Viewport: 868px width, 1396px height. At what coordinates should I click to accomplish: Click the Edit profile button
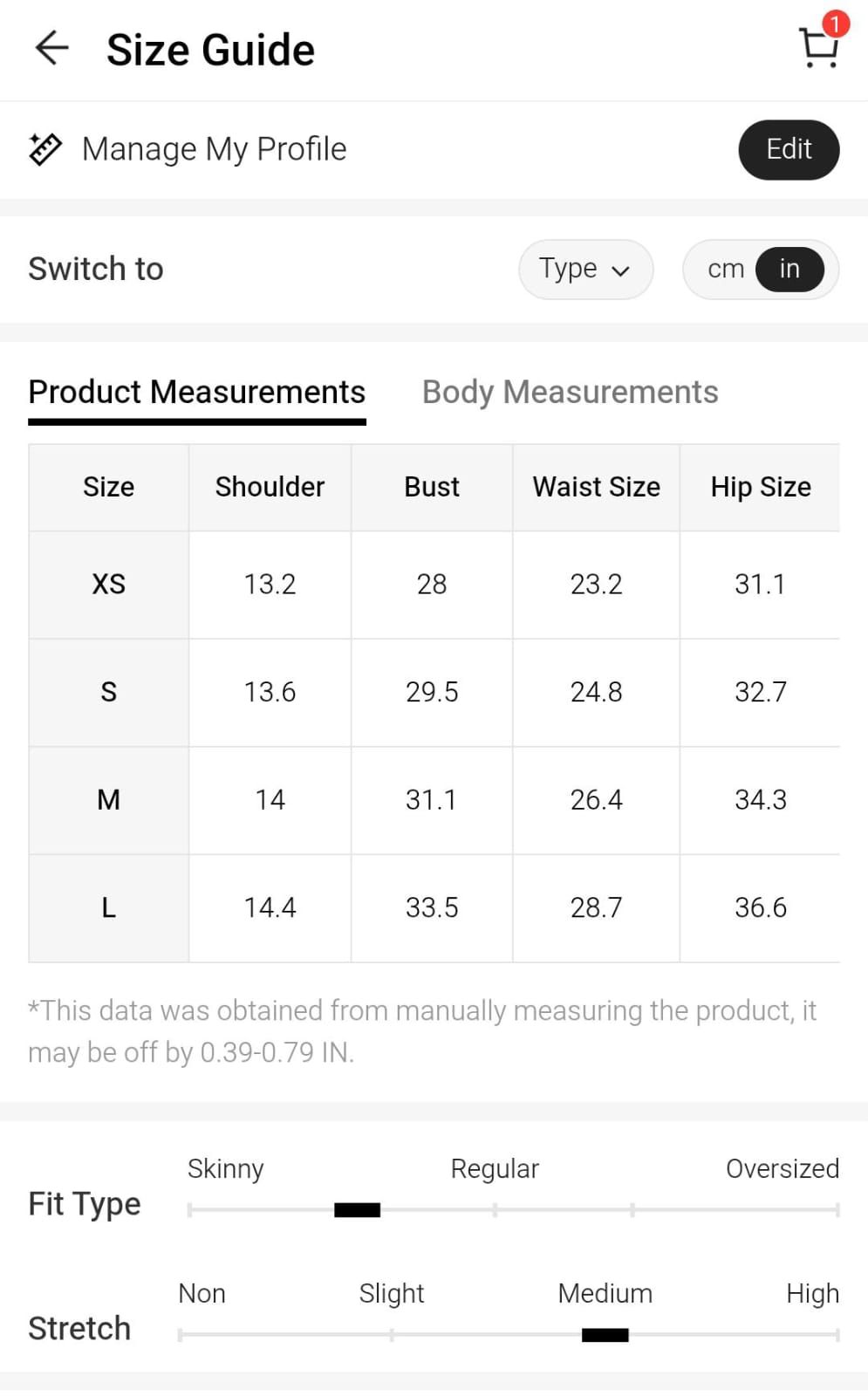[x=789, y=149]
